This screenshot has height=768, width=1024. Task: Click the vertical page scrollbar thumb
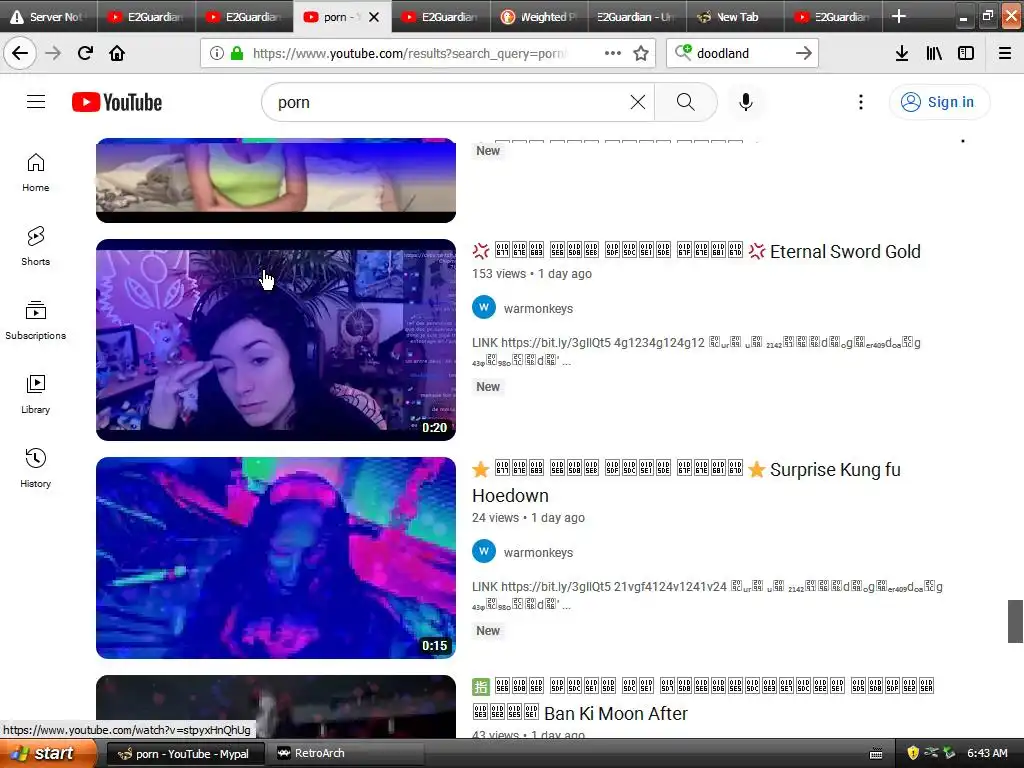point(1015,621)
